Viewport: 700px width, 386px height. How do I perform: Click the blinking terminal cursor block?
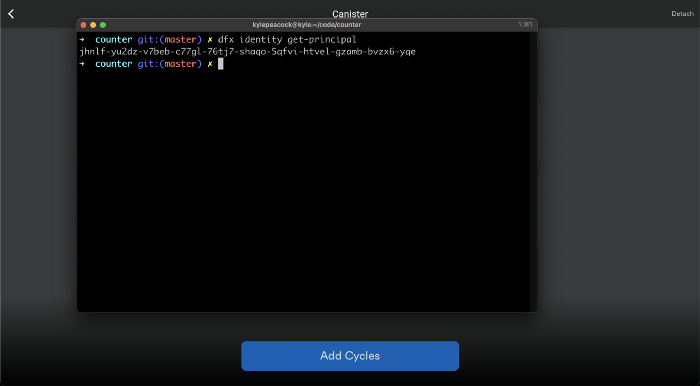tap(221, 64)
